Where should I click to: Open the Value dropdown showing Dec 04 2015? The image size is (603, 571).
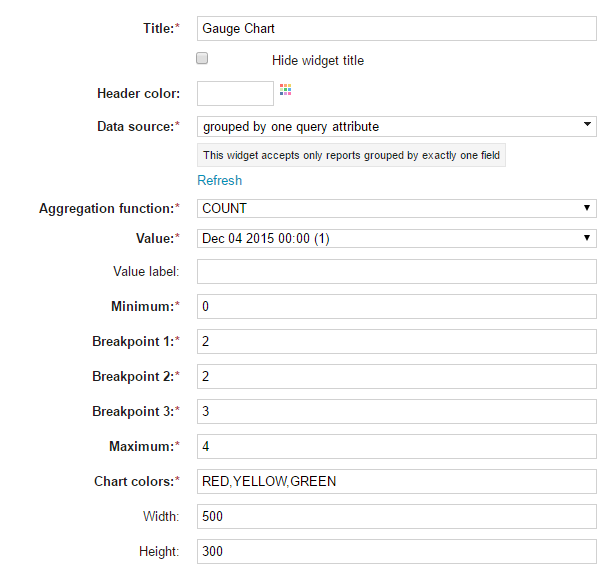point(397,238)
